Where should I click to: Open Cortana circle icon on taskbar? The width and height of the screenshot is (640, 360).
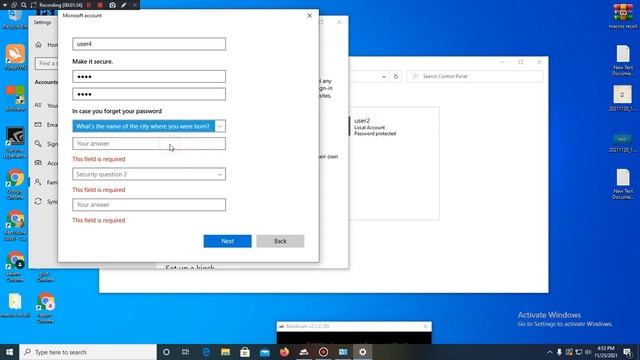pos(166,352)
